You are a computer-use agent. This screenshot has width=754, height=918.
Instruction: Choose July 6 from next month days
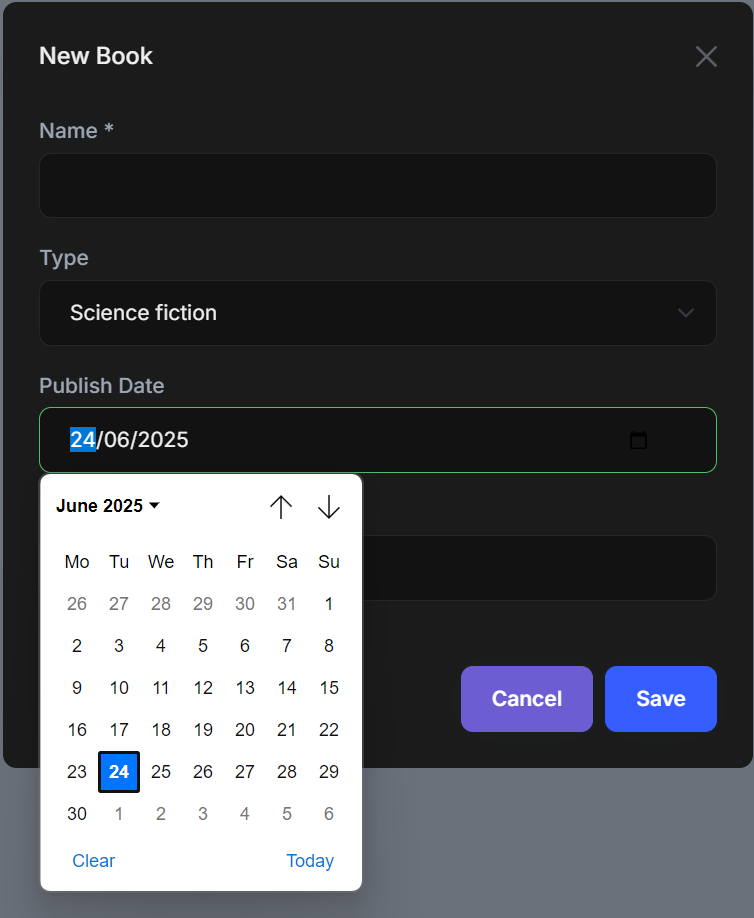pyautogui.click(x=329, y=814)
